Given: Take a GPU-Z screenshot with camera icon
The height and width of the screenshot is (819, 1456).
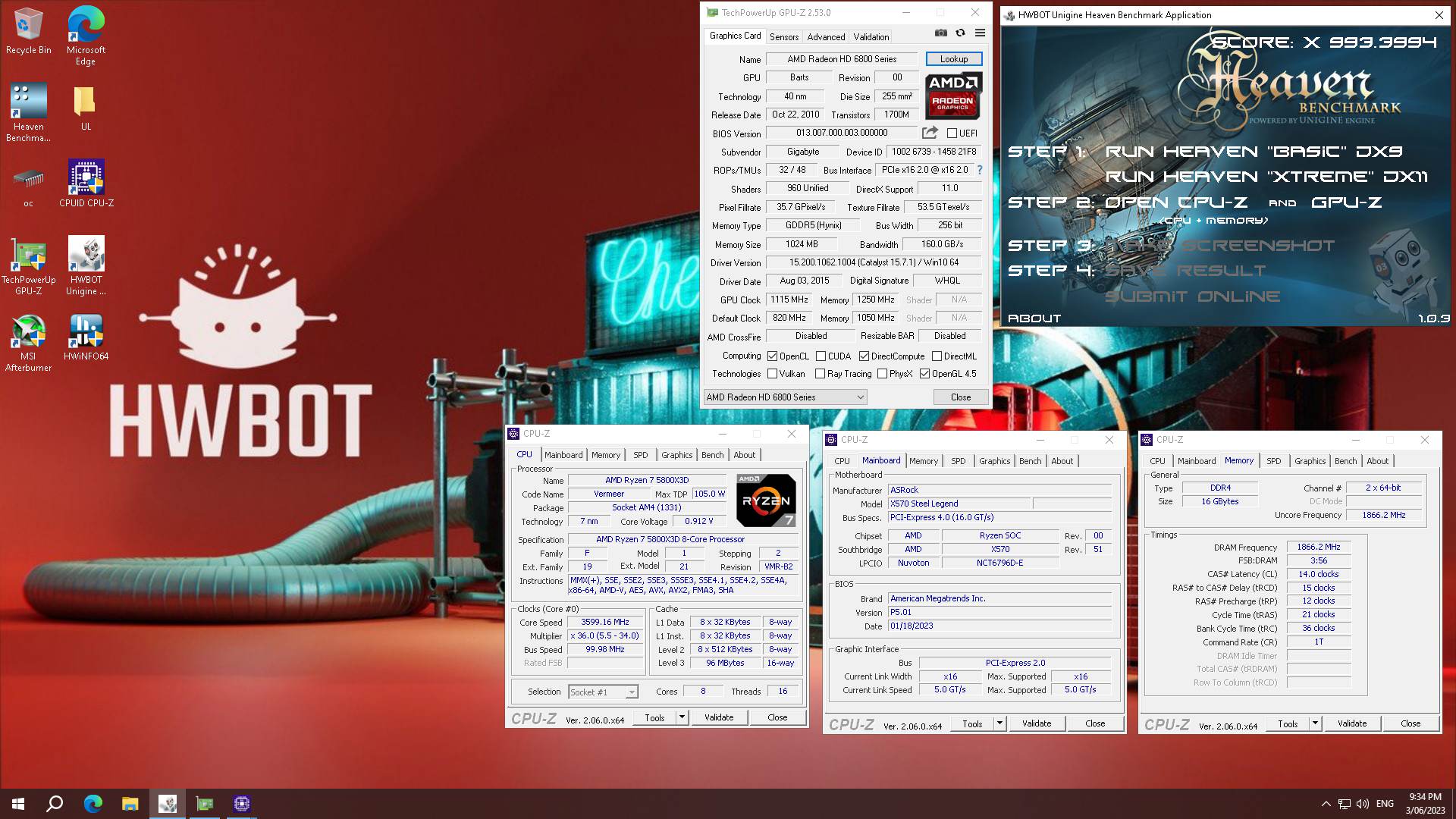Looking at the screenshot, I should tap(940, 33).
